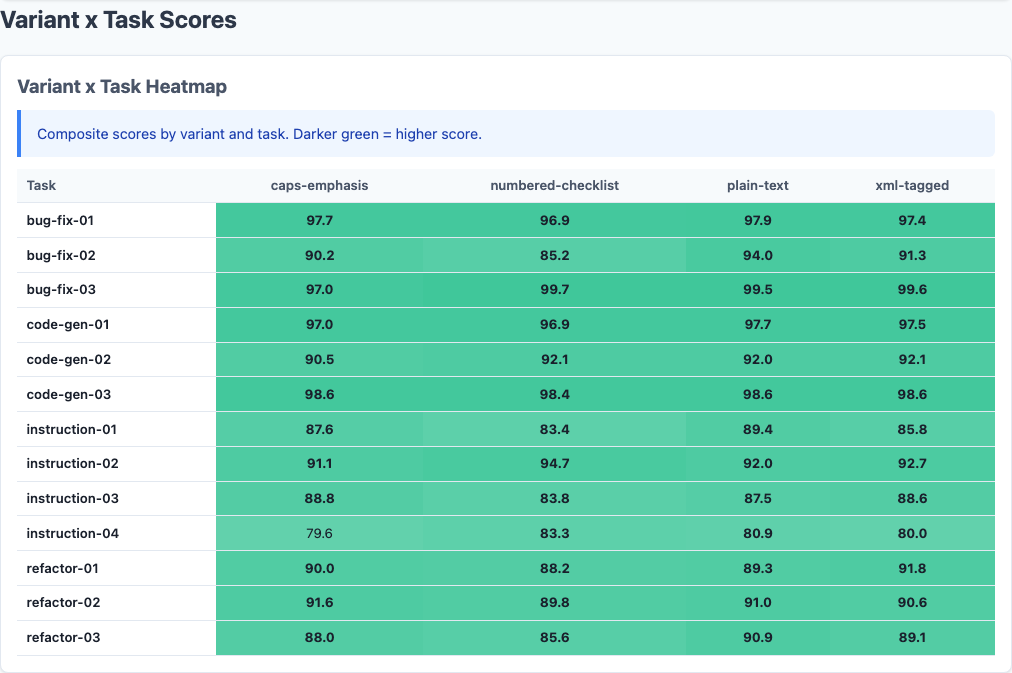This screenshot has height=673, width=1012.
Task: Select the bug-fix-01 row label
Action: (61, 220)
